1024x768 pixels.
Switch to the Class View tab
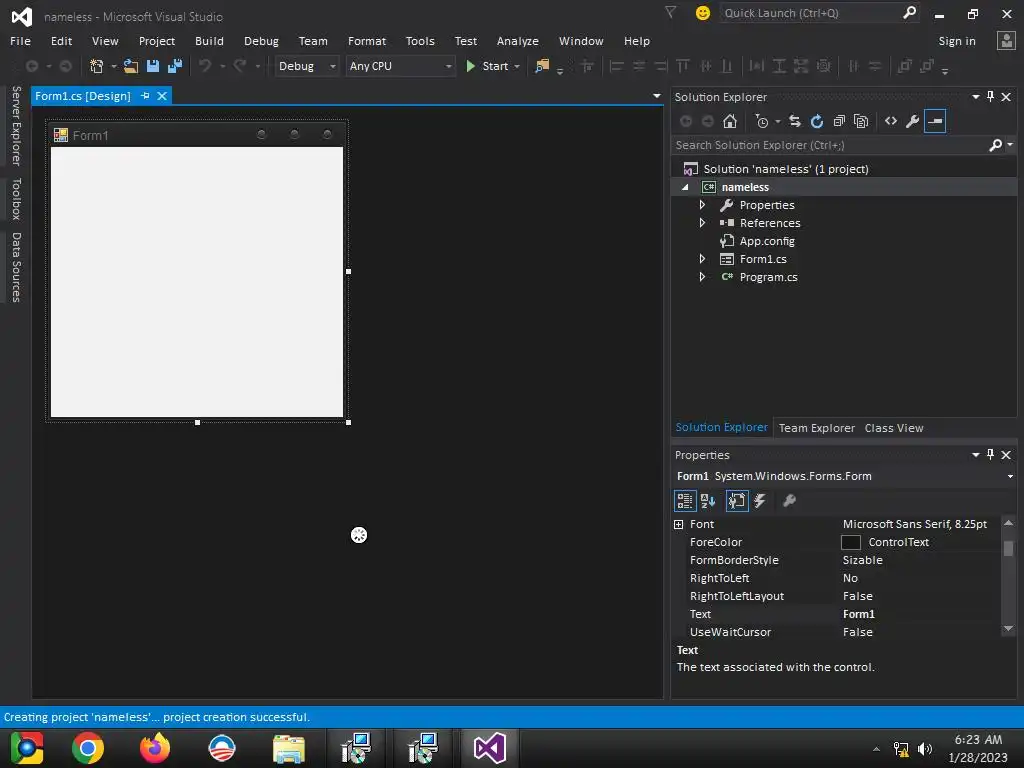coord(894,428)
